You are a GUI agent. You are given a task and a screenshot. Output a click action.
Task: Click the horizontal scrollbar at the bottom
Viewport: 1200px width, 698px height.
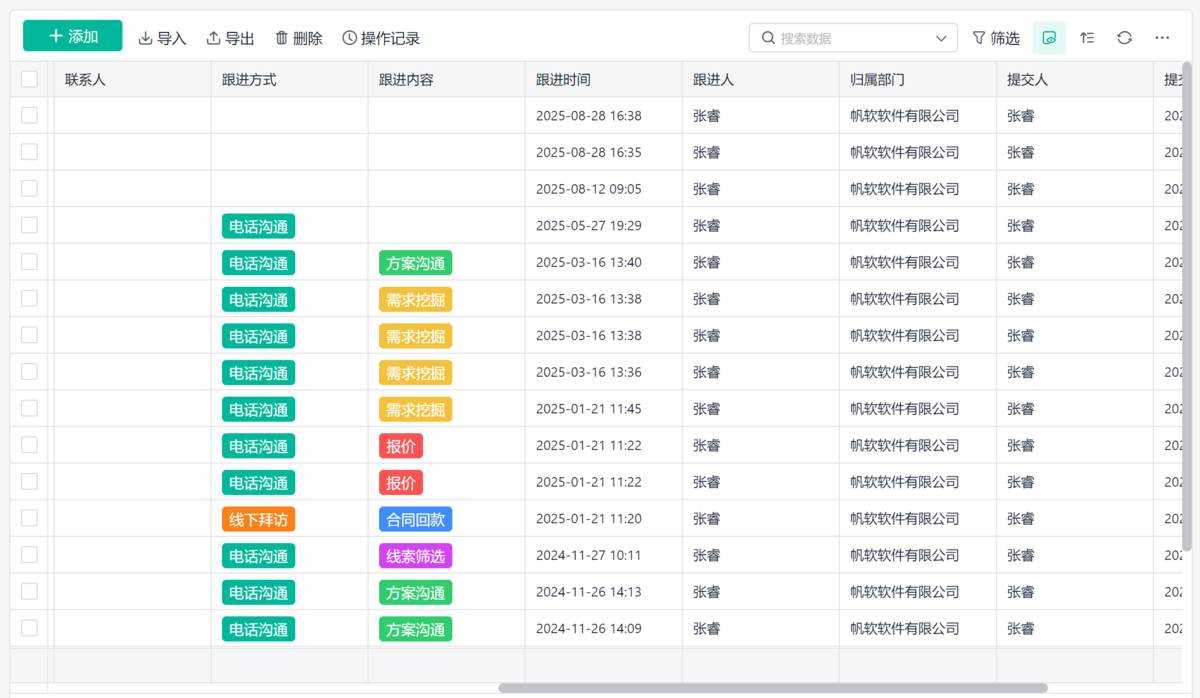pos(772,688)
